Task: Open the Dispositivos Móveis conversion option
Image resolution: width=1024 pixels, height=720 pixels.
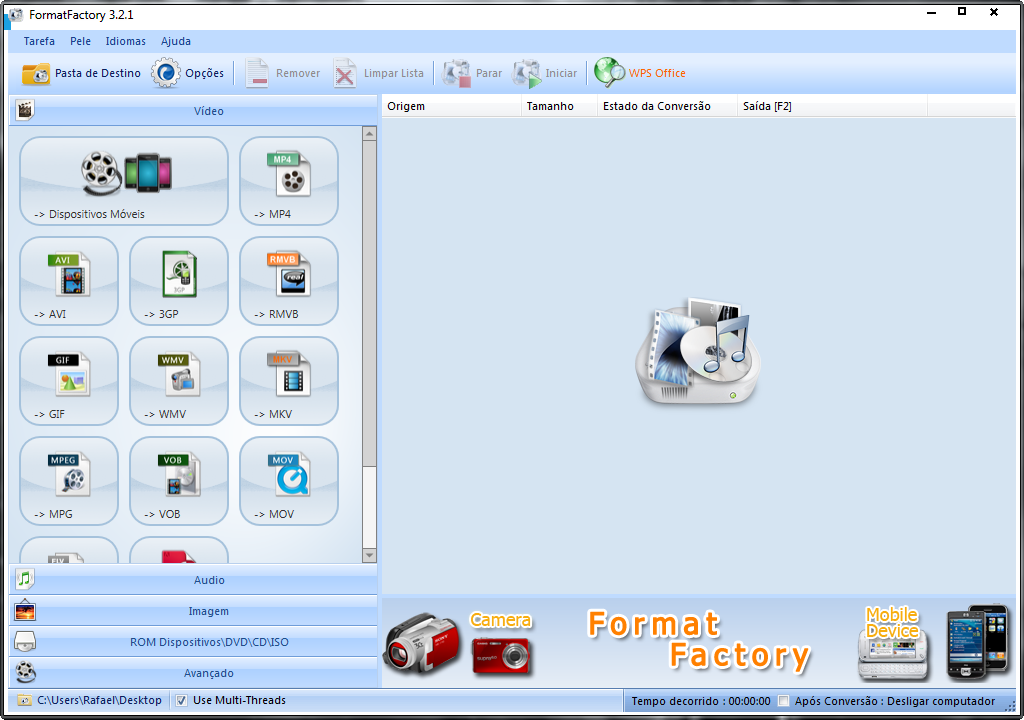Action: [124, 181]
